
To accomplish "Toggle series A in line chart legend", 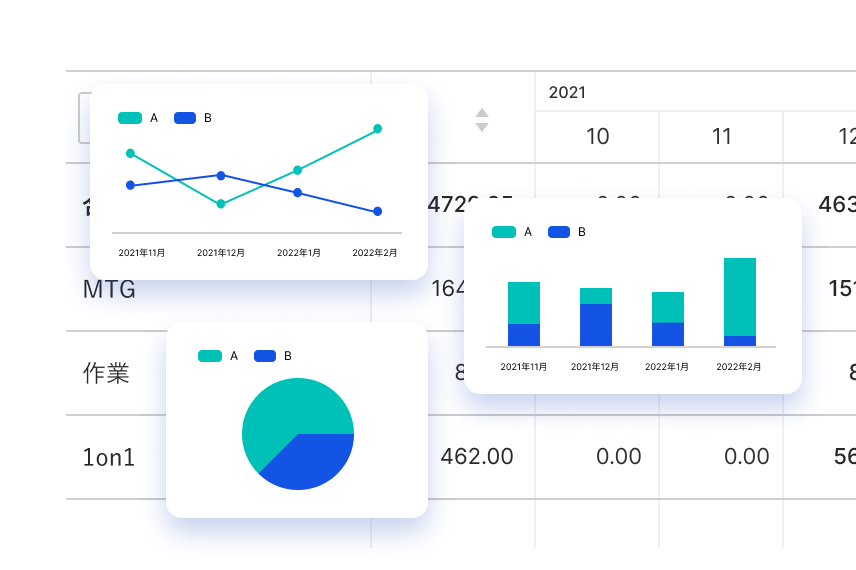I will pyautogui.click(x=138, y=118).
